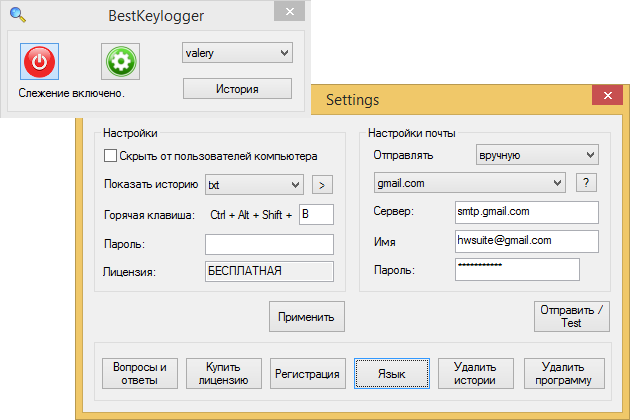
Task: Close the BestKeylogger window
Action: point(289,11)
